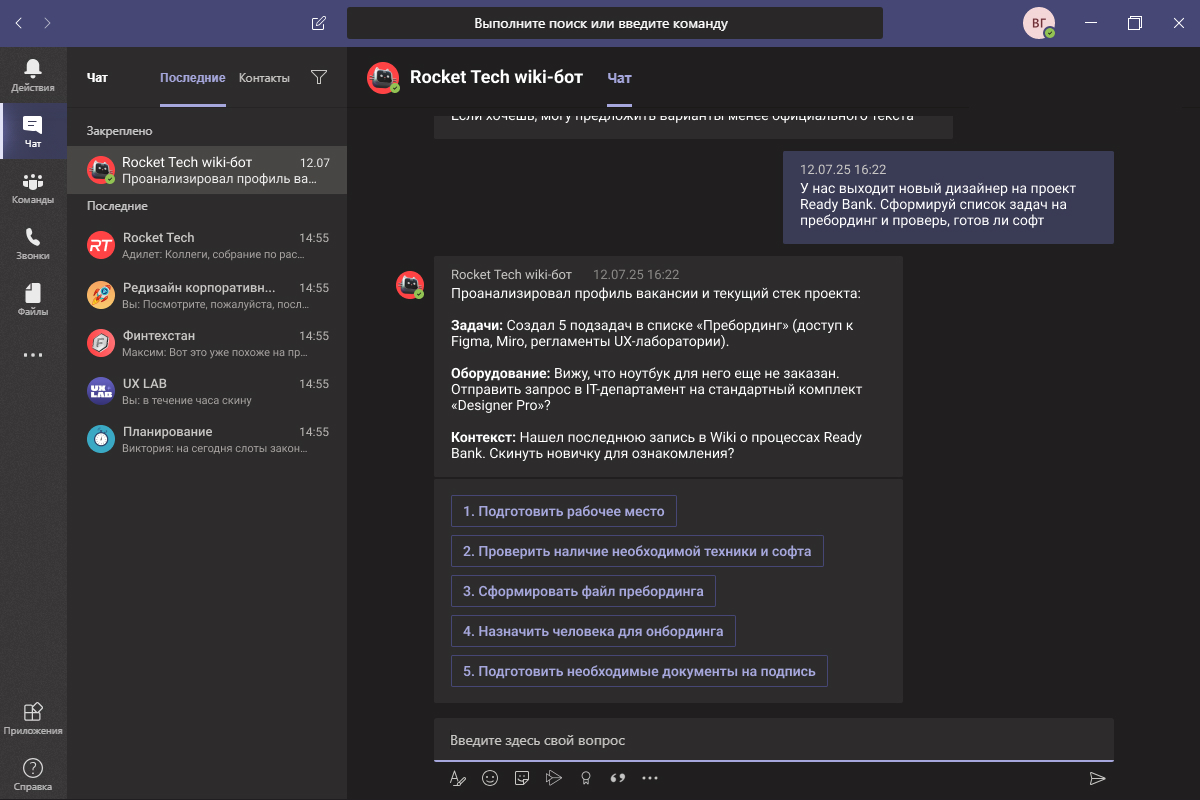Open the Действия activity feed

[33, 75]
